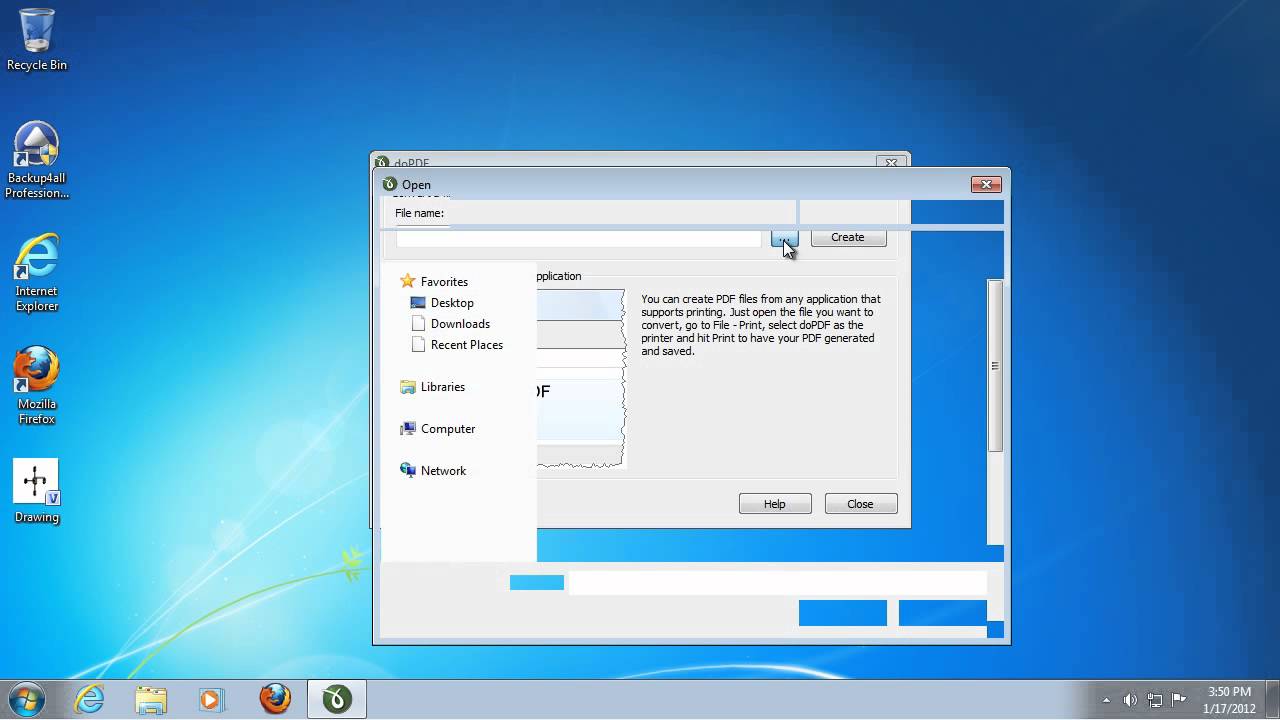
Task: Click the doPDF Close button
Action: tap(861, 504)
